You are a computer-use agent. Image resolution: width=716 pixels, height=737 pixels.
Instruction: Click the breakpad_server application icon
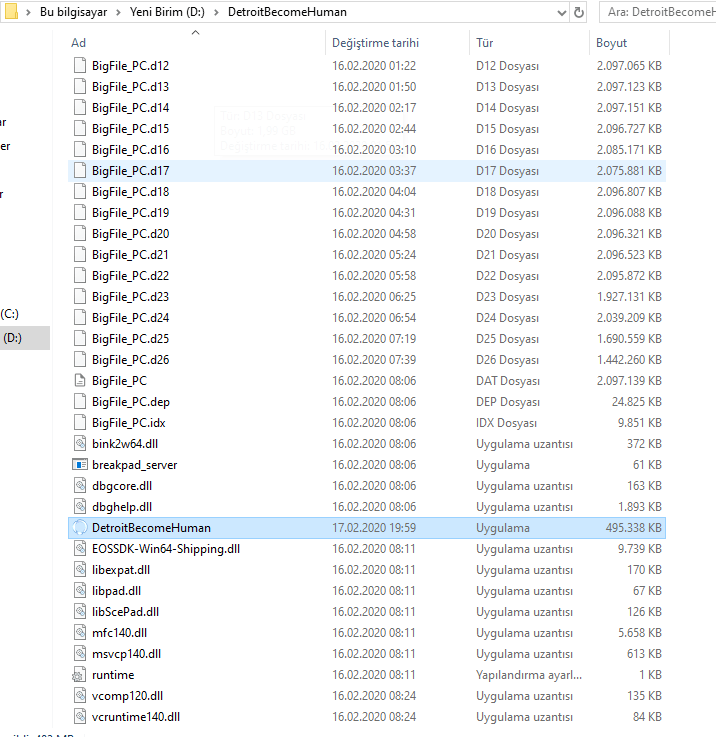click(80, 465)
